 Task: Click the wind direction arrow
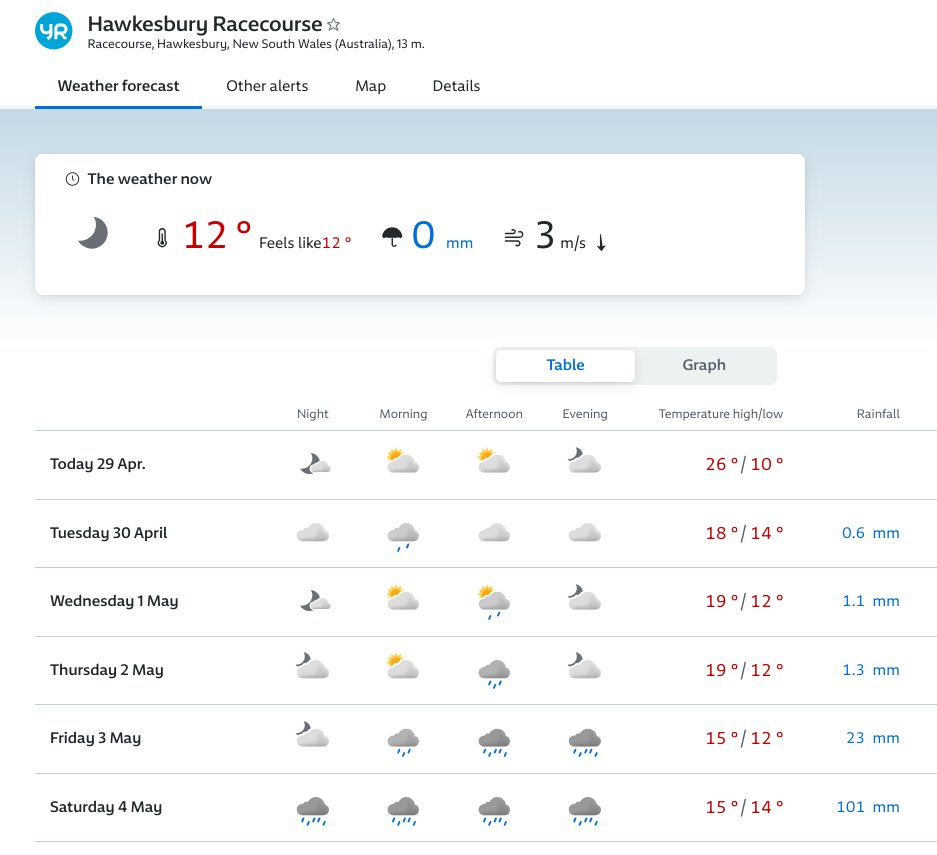(x=601, y=242)
